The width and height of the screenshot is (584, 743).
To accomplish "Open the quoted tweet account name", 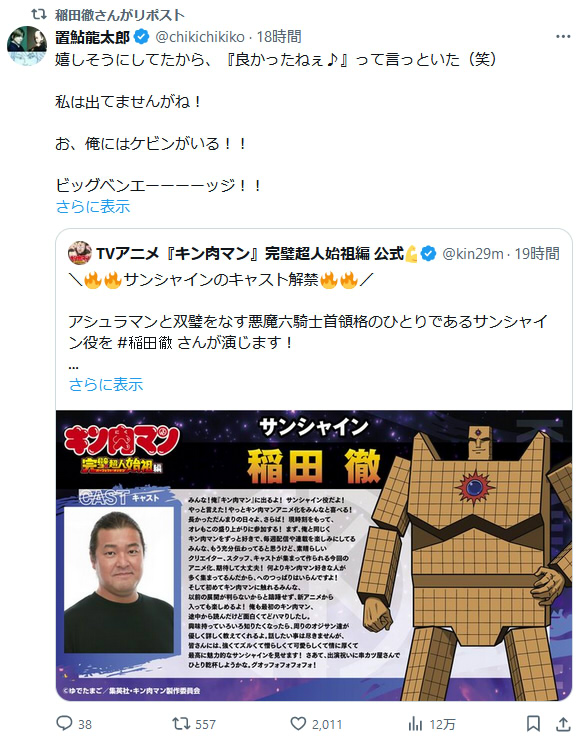I will (x=250, y=254).
